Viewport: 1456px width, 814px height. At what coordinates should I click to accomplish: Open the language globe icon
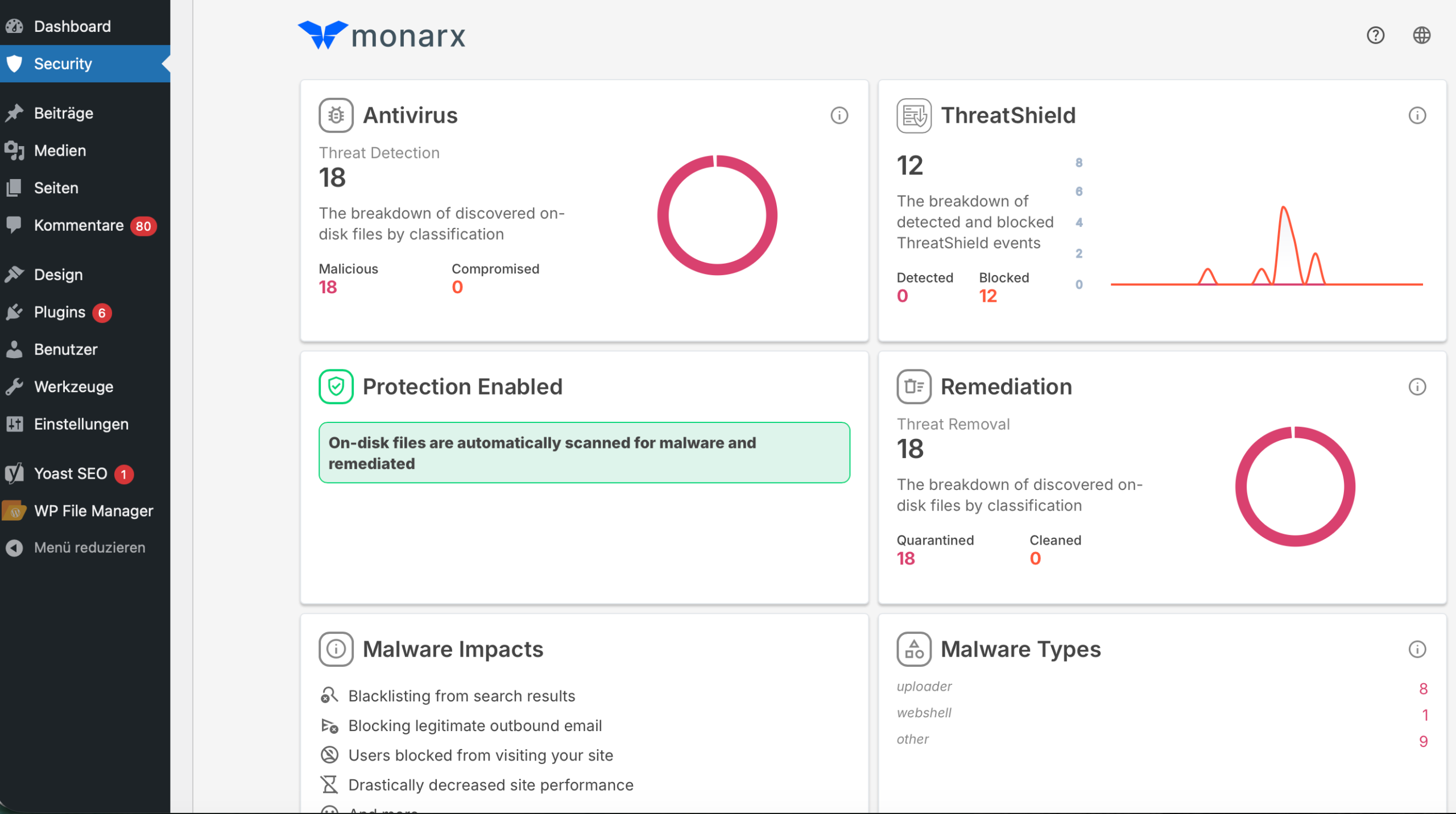click(1421, 35)
